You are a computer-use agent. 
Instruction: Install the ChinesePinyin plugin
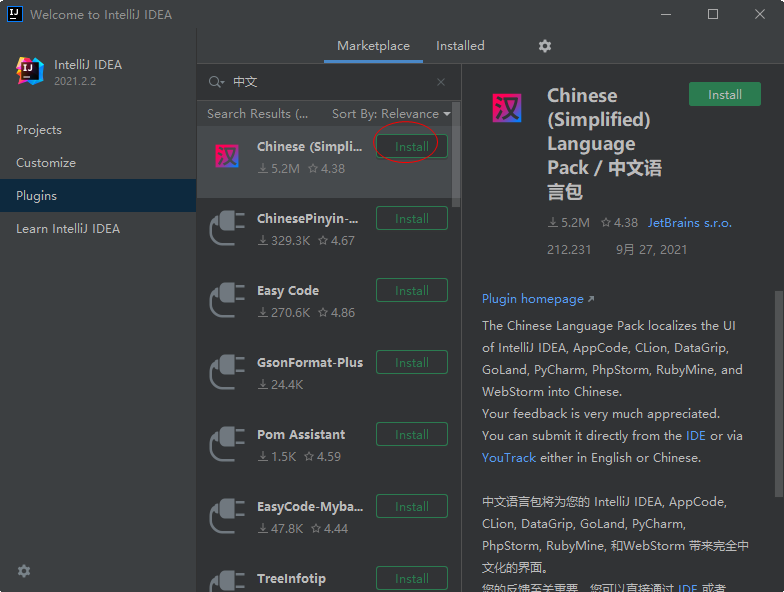(412, 218)
